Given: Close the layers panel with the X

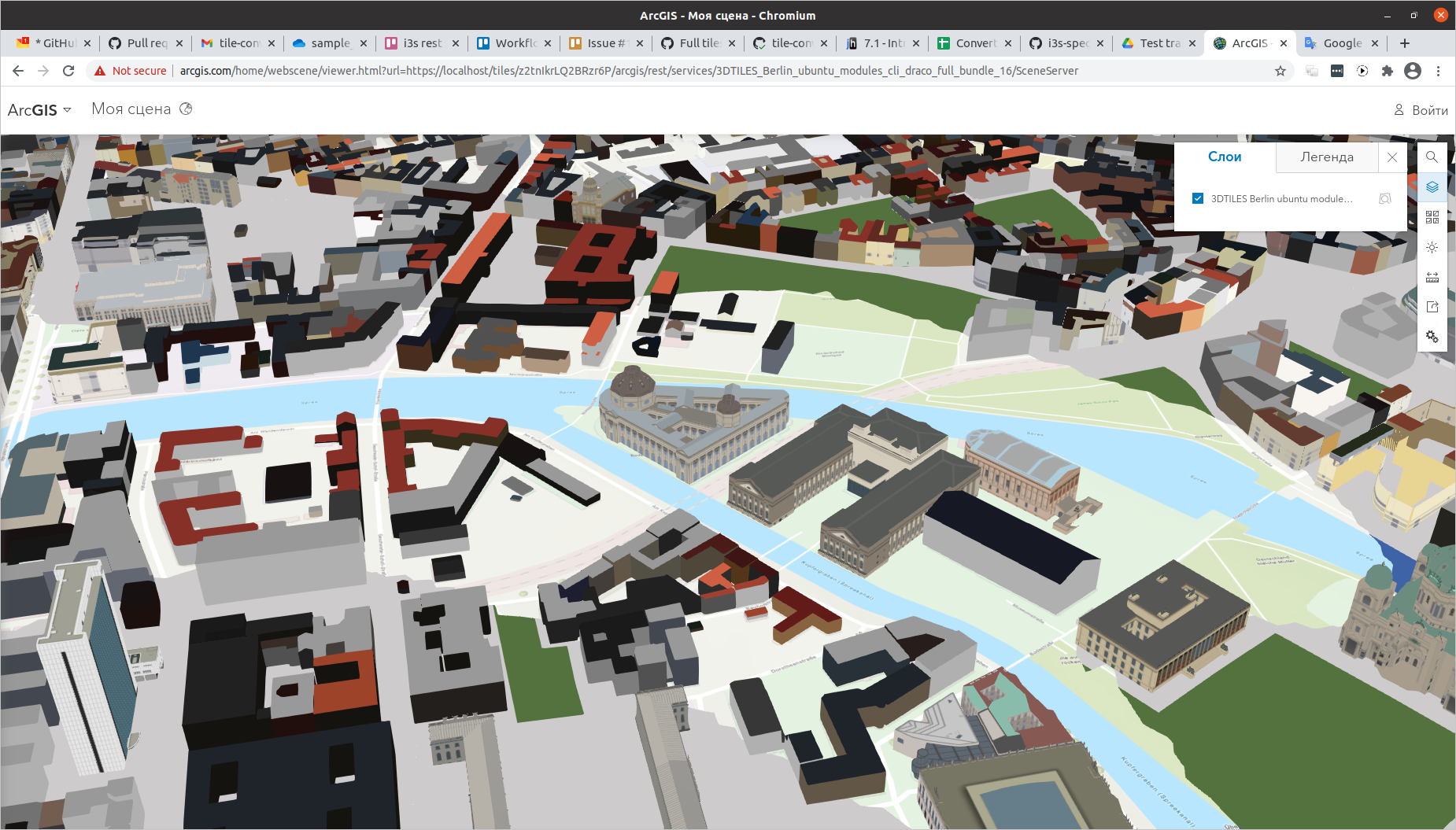Looking at the screenshot, I should (x=1392, y=157).
